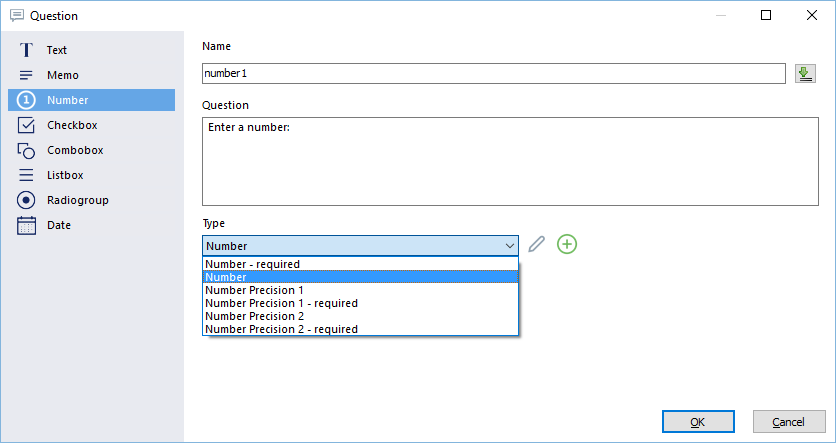Click into the Name input field
Screen dimensions: 836x443
pos(494,74)
